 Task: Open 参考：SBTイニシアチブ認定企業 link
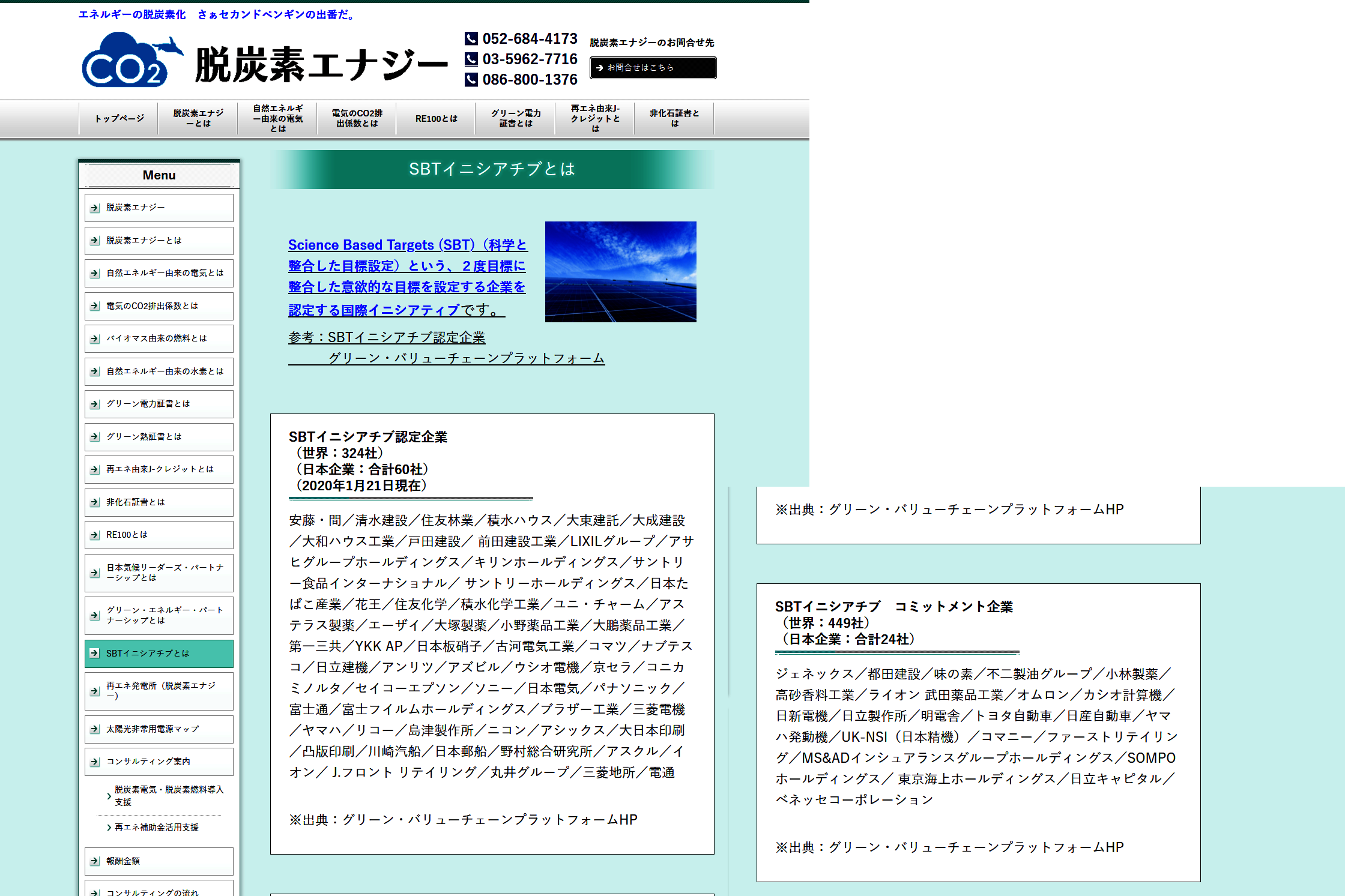click(387, 337)
